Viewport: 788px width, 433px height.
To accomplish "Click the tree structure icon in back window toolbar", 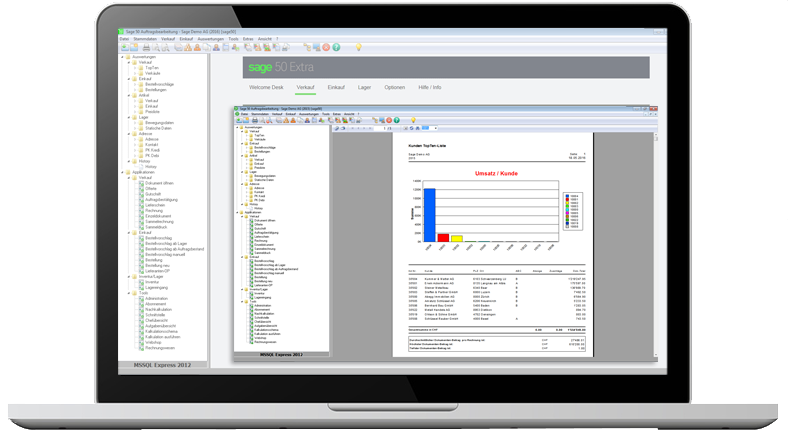I will [307, 47].
